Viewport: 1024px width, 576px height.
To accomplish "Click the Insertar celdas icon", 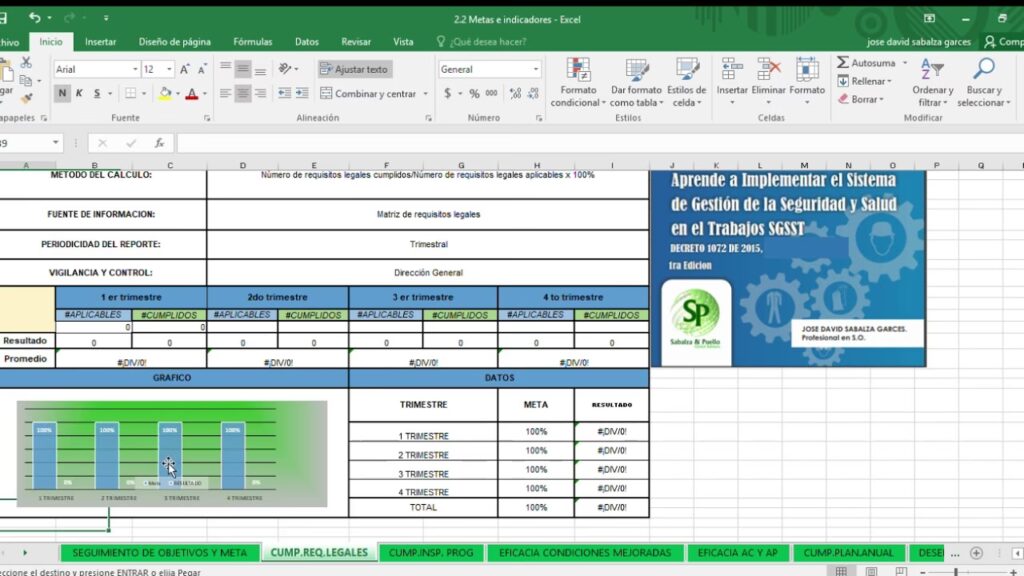I will 732,70.
